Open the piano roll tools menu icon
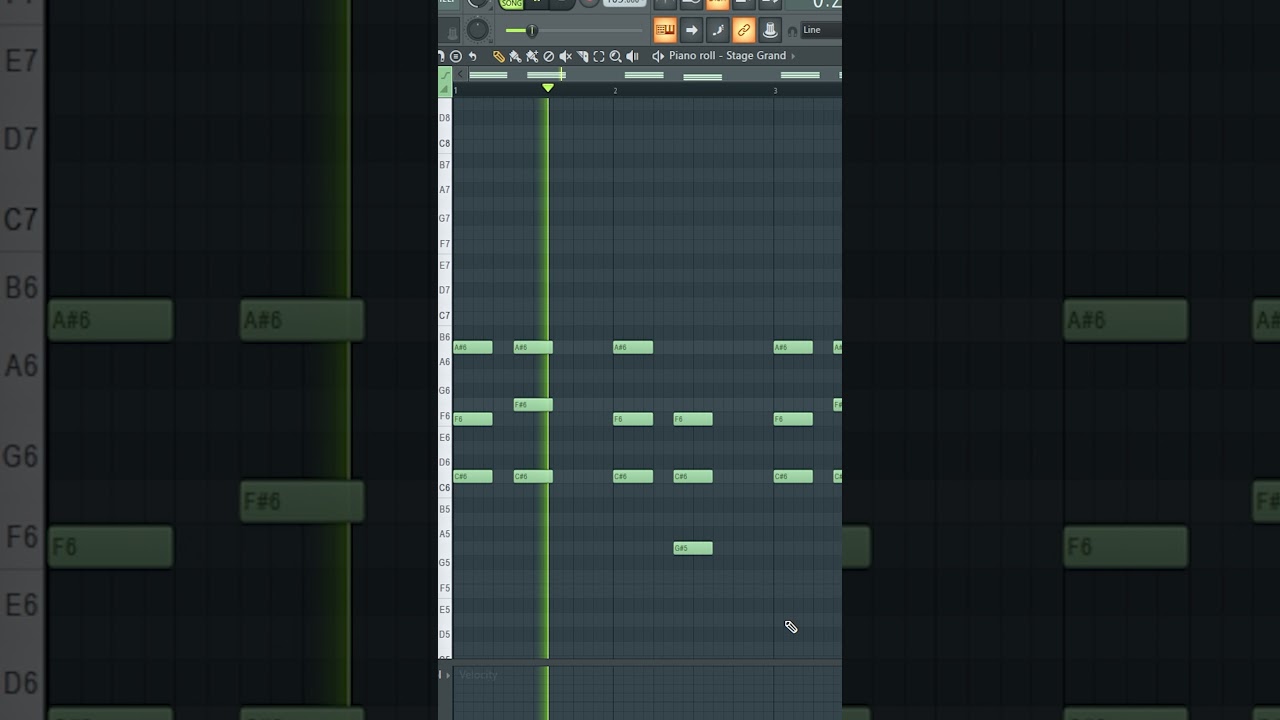1280x720 pixels. pos(456,57)
